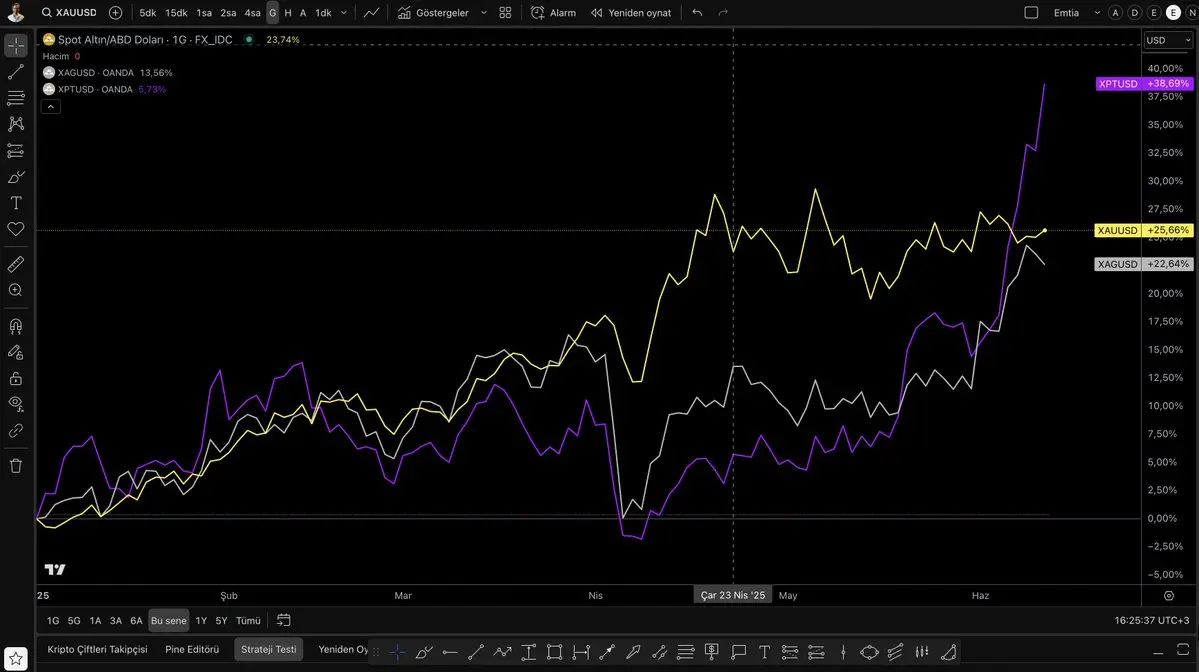1199x672 pixels.
Task: Open Pine Editörü tab
Action: [x=192, y=650]
